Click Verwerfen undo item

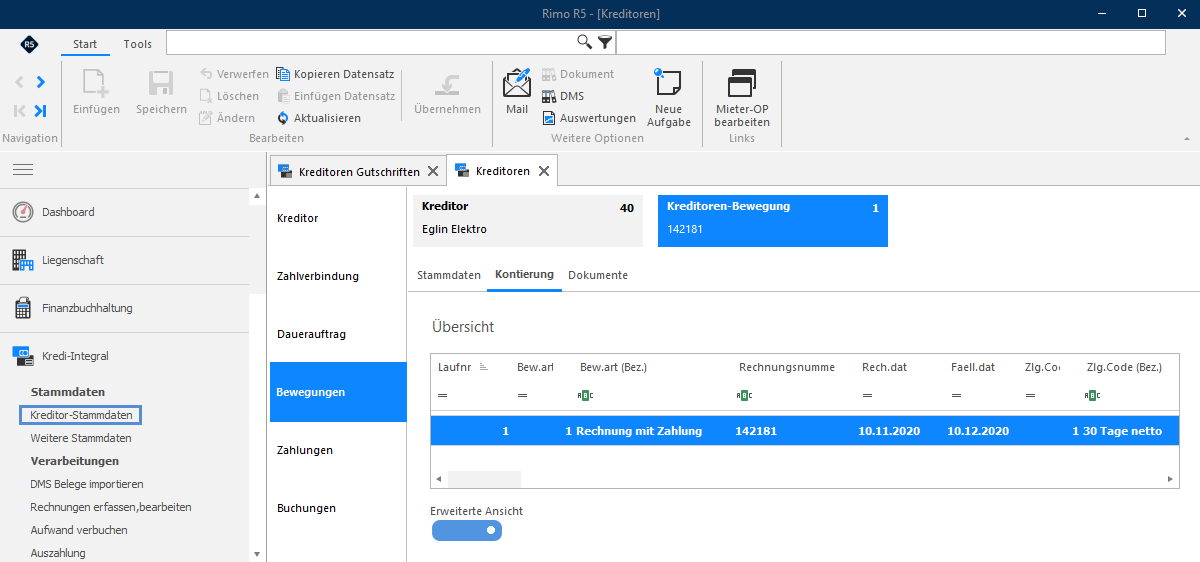pyautogui.click(x=234, y=74)
